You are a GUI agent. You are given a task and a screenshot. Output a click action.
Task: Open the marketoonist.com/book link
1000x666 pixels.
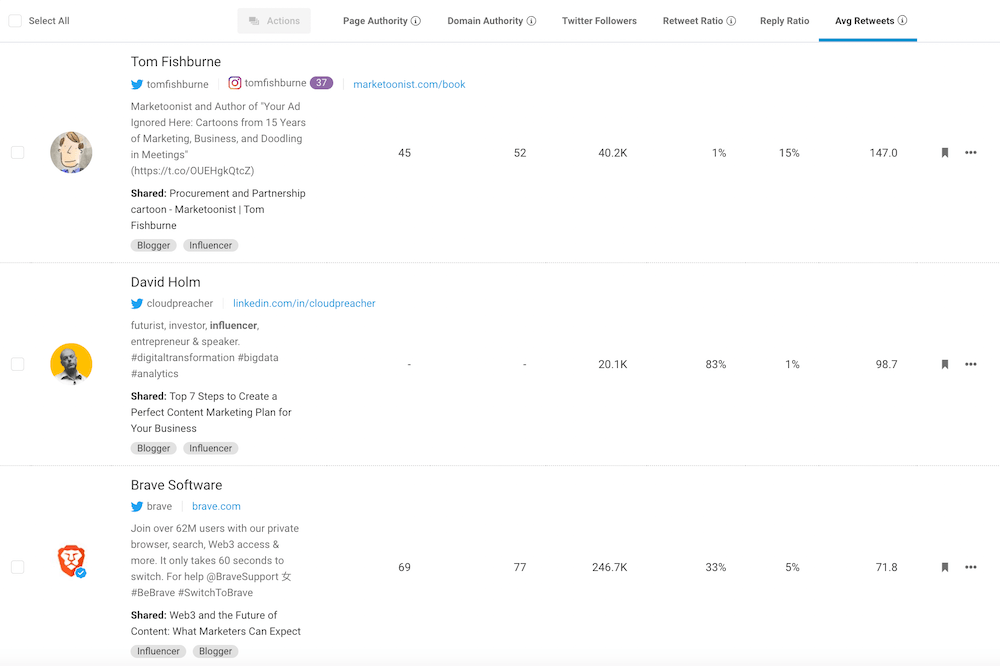coord(409,84)
